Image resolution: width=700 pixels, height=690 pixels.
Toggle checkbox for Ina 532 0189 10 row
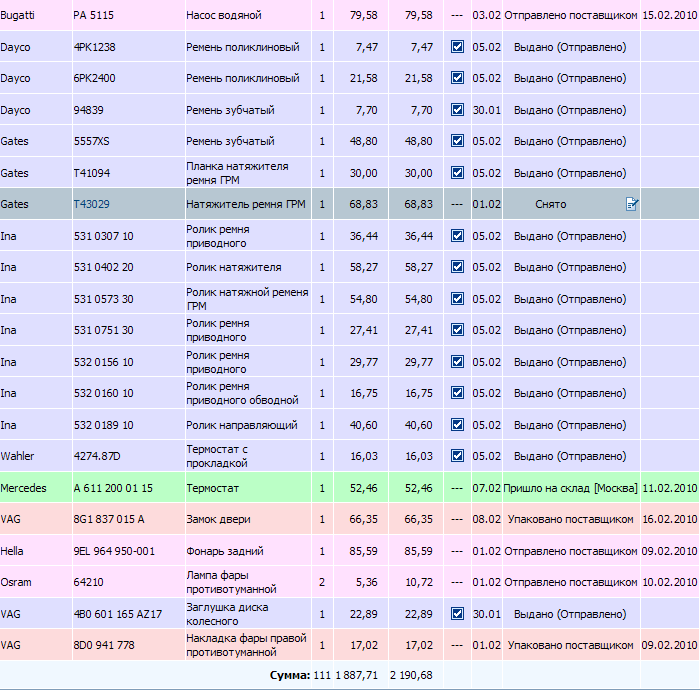457,424
